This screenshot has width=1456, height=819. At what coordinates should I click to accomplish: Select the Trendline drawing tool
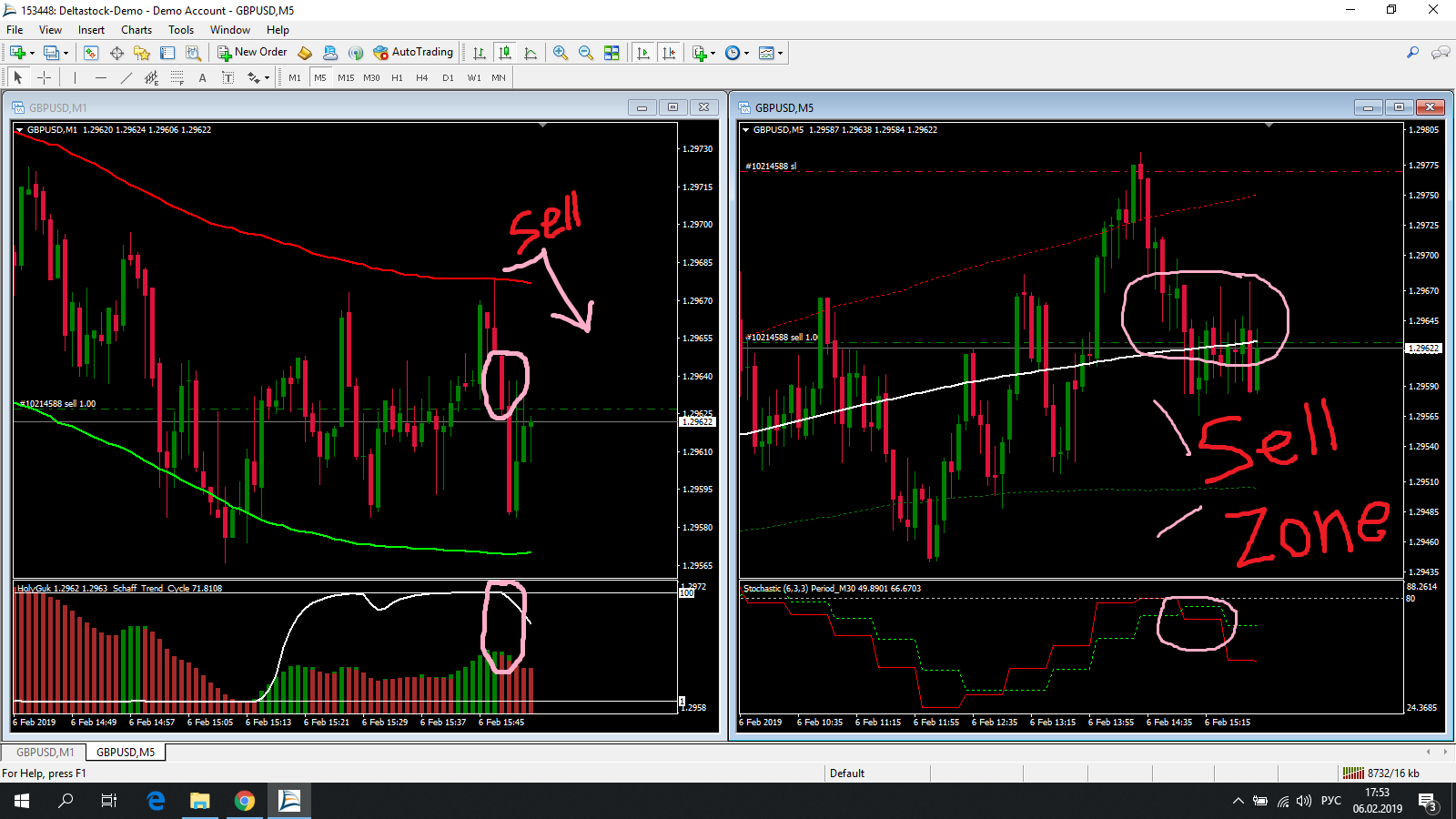pyautogui.click(x=126, y=78)
